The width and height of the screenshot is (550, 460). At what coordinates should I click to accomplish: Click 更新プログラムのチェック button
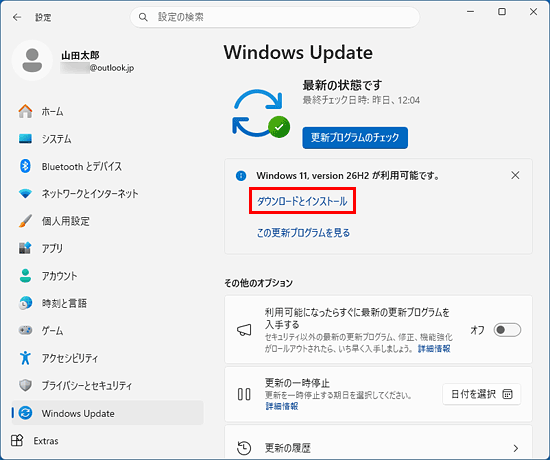tap(355, 138)
